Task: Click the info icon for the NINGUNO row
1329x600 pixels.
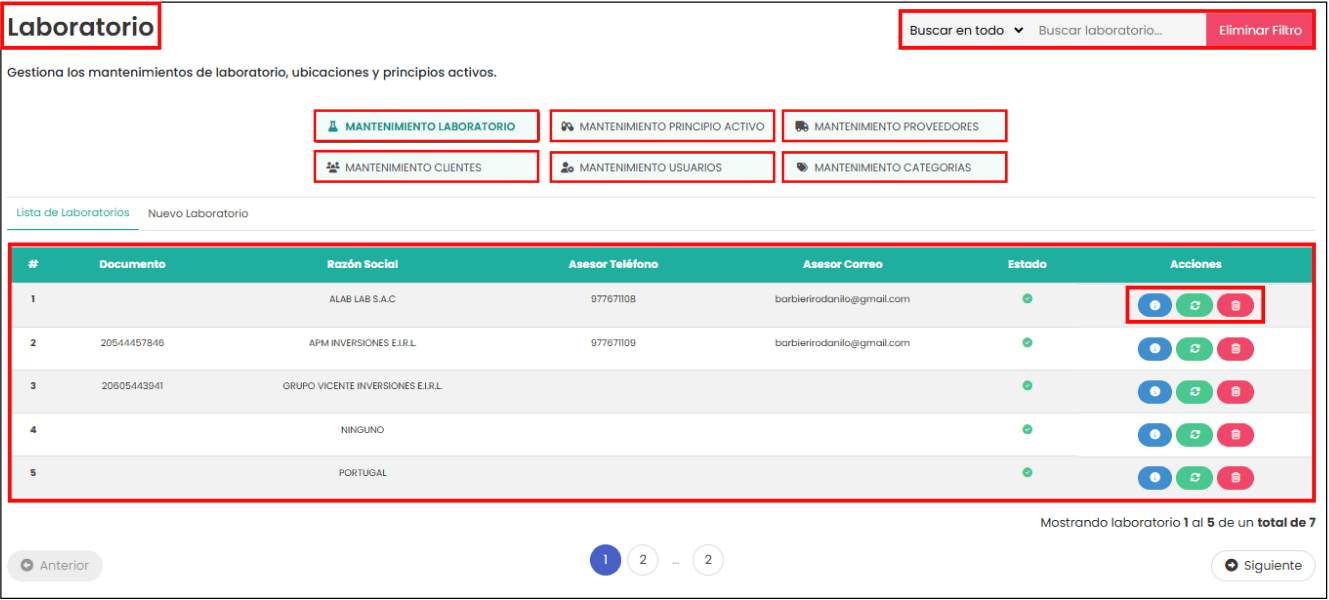Action: (1155, 435)
